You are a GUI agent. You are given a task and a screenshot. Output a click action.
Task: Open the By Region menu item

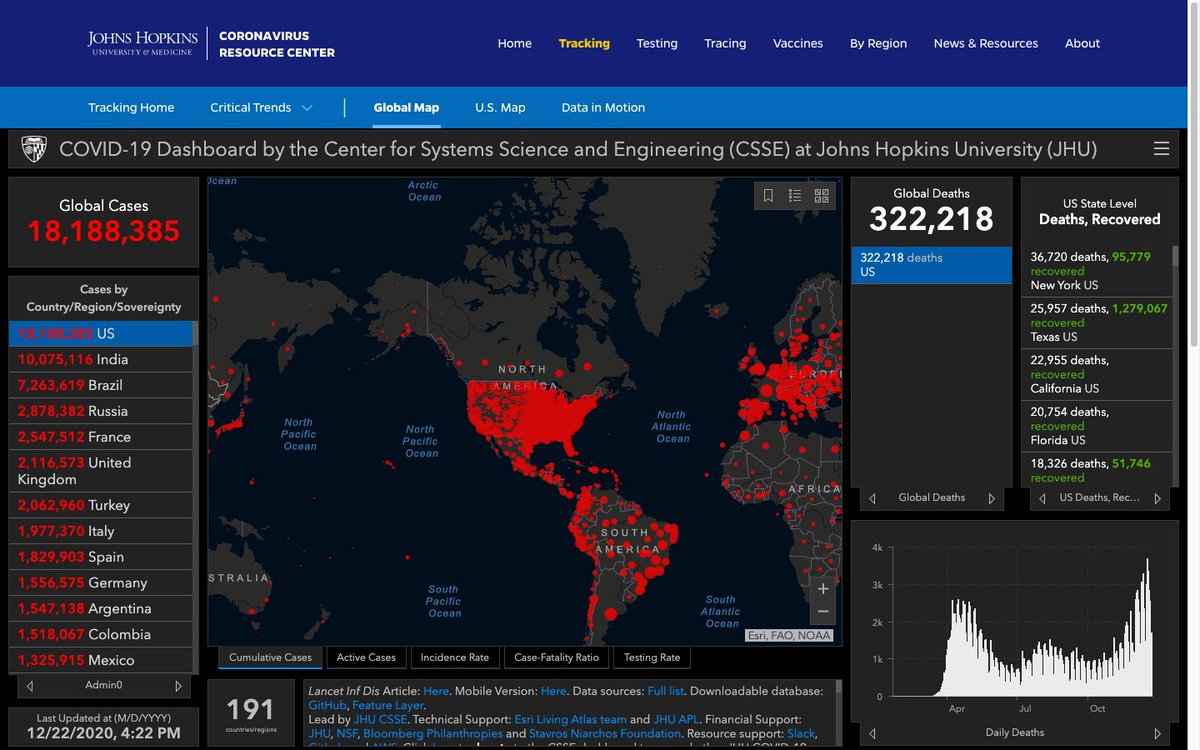[x=878, y=43]
